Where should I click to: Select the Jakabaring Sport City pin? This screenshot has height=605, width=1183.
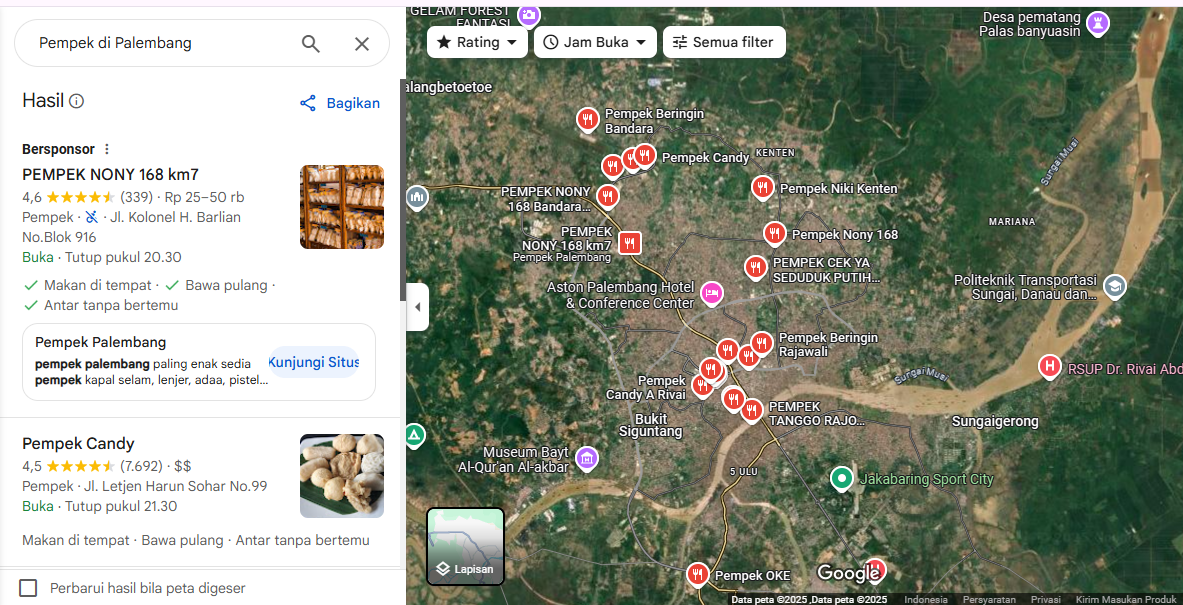tap(841, 478)
